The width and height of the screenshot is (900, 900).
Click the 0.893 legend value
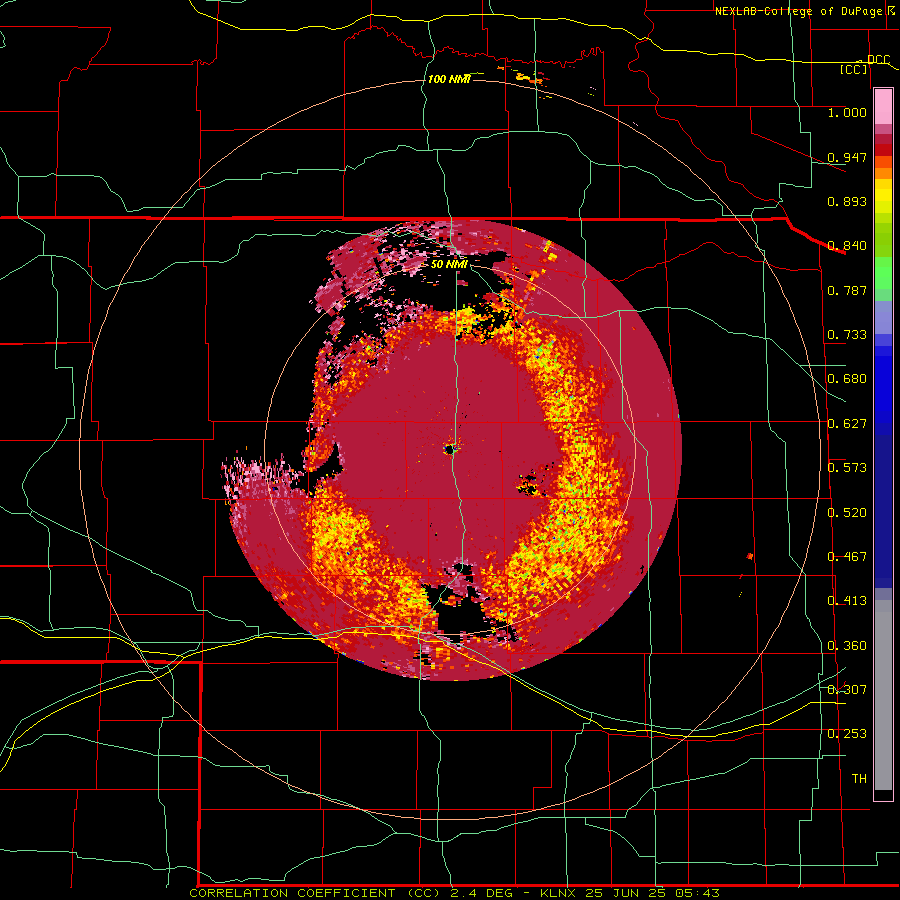coord(847,201)
